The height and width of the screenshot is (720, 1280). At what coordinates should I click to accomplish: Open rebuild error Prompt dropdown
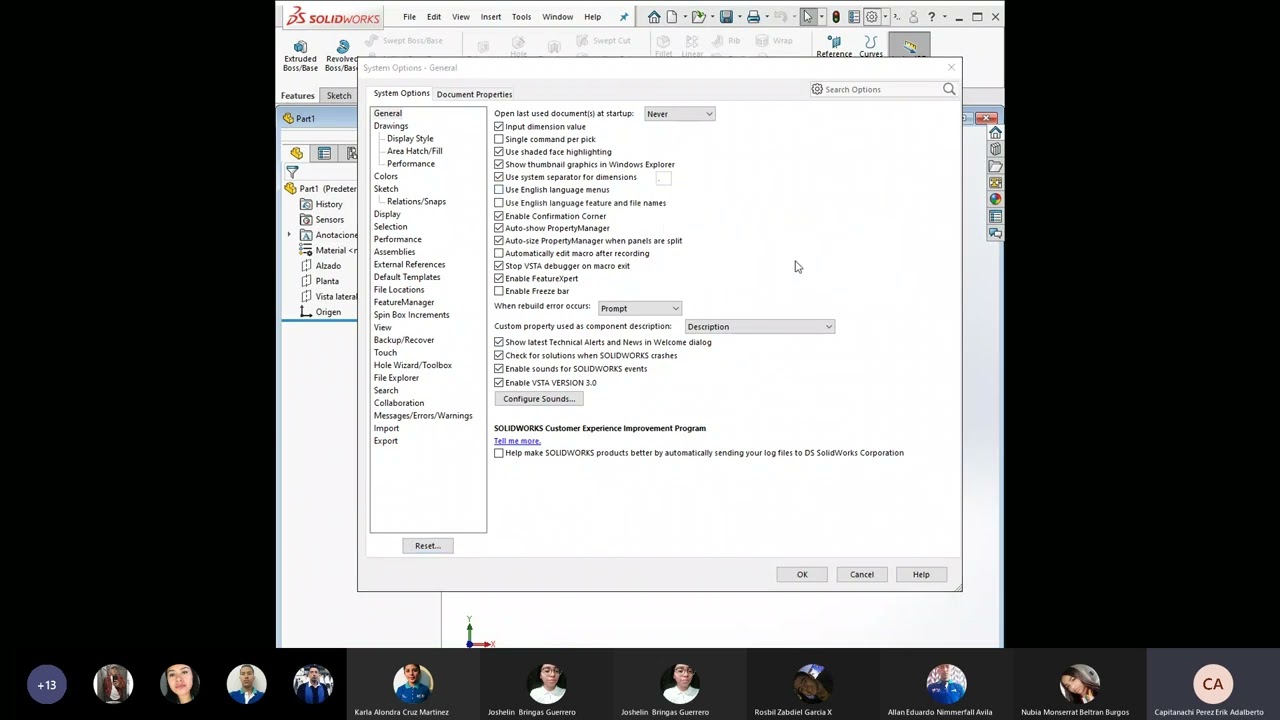[x=640, y=308]
